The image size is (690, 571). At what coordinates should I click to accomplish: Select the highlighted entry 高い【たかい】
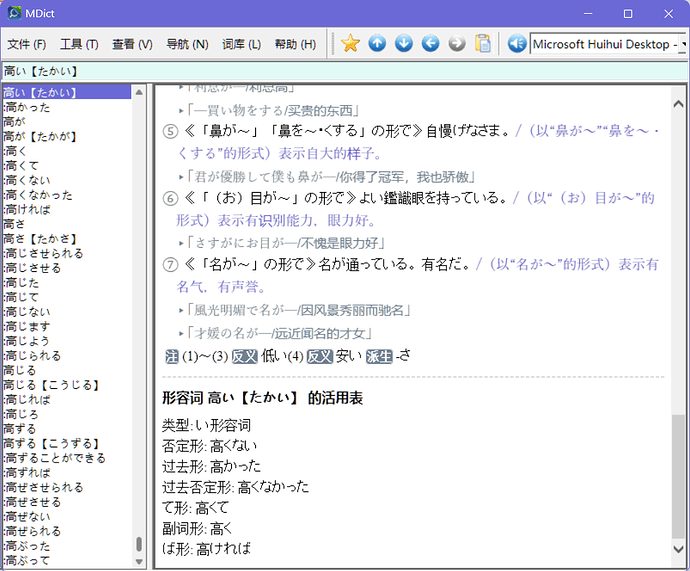tap(67, 92)
